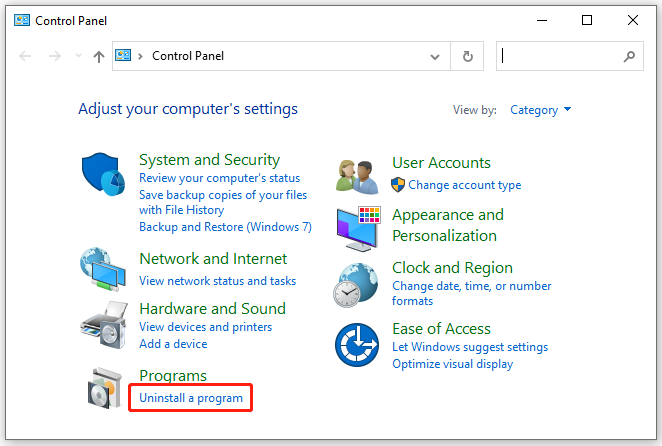662x446 pixels.
Task: Open the Ease of Access heading
Action: coord(441,329)
